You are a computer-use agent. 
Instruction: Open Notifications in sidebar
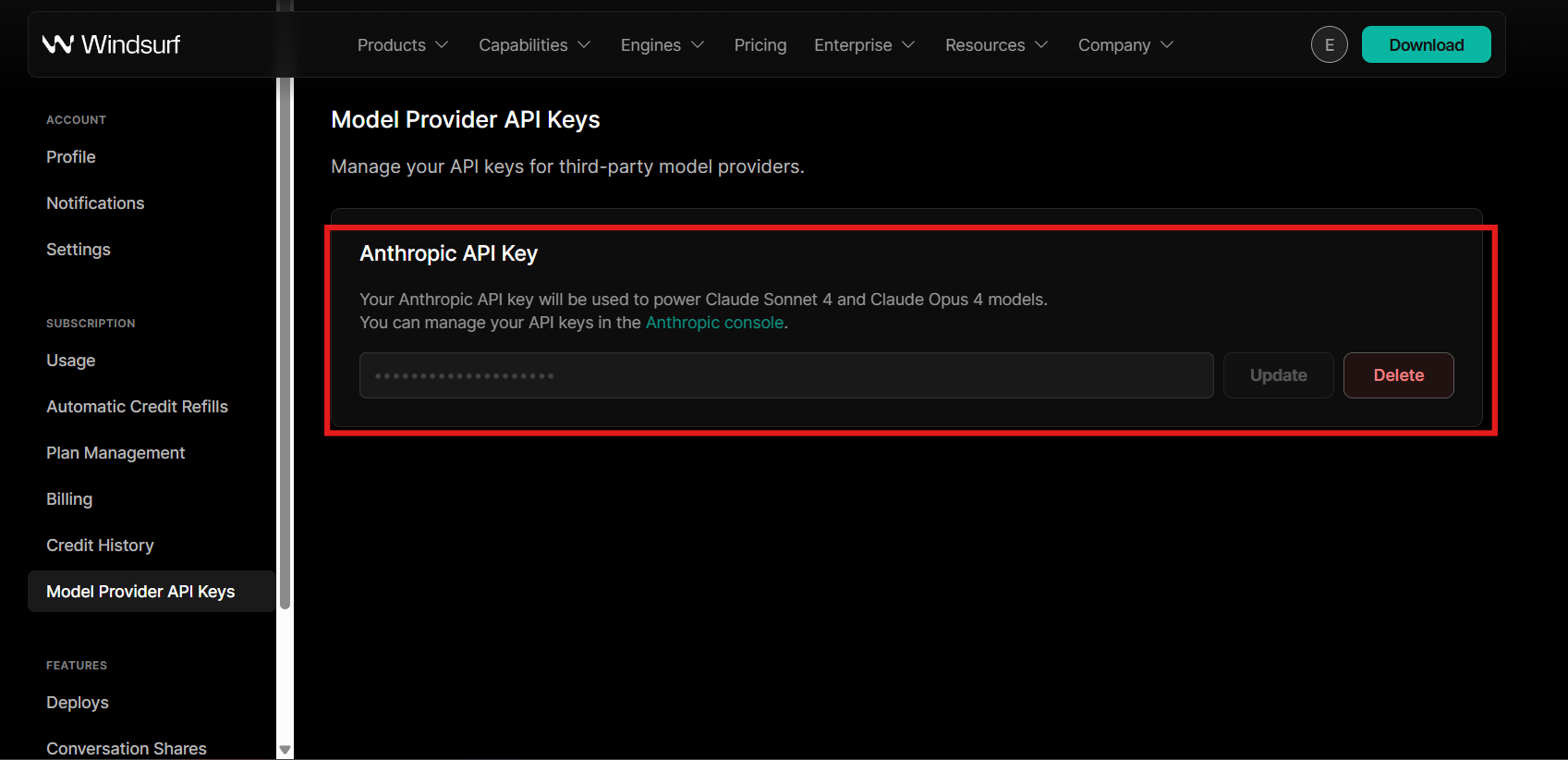pos(95,203)
